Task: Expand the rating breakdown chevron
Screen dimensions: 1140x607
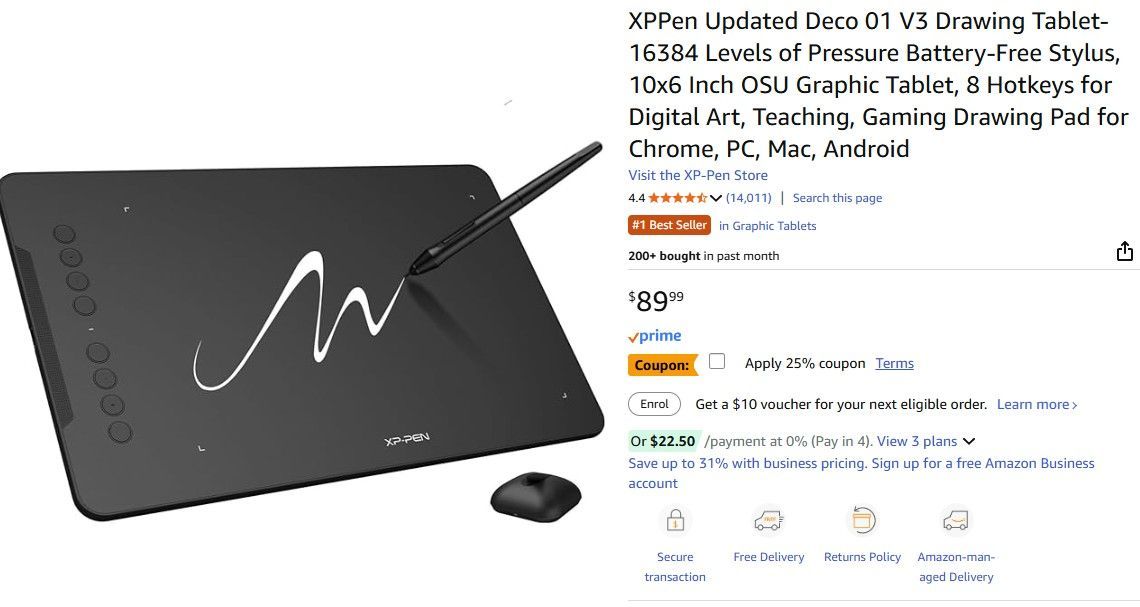Action: 715,198
